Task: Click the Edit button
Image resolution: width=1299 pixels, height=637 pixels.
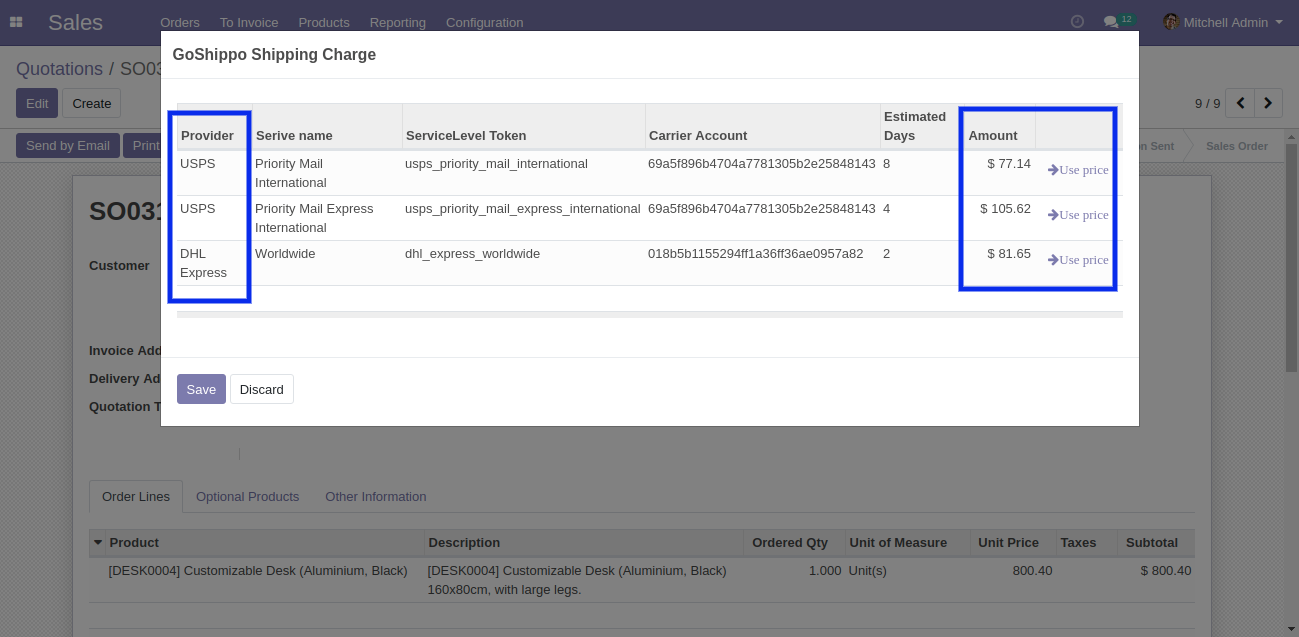Action: click(x=37, y=103)
